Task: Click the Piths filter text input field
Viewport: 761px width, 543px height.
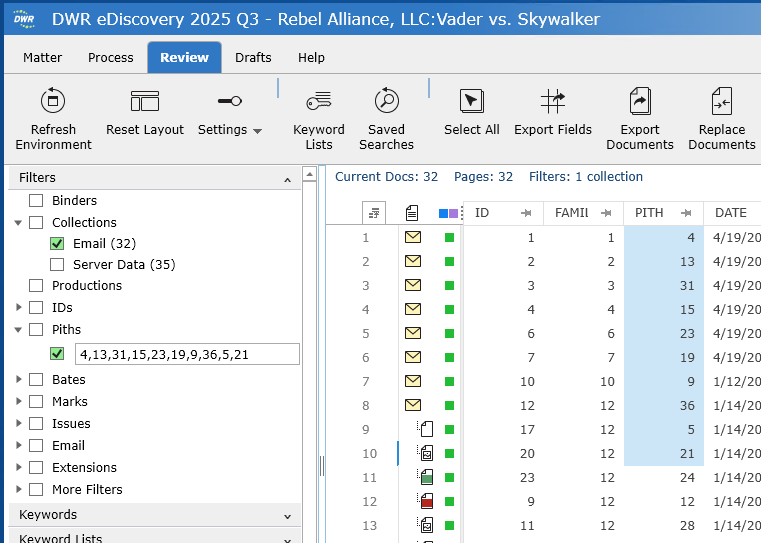Action: 187,354
